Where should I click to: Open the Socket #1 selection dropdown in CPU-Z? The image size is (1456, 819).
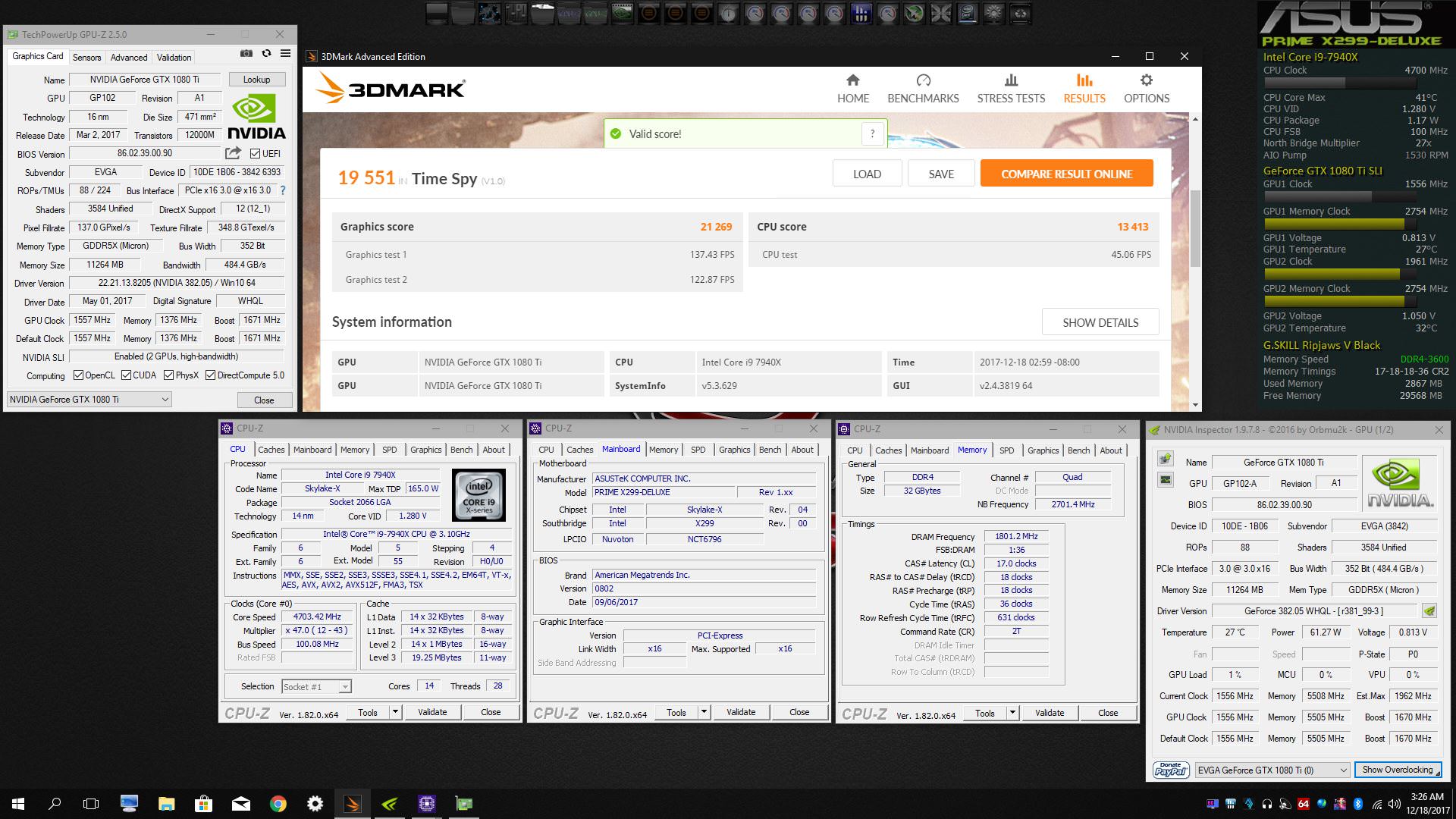click(x=316, y=686)
